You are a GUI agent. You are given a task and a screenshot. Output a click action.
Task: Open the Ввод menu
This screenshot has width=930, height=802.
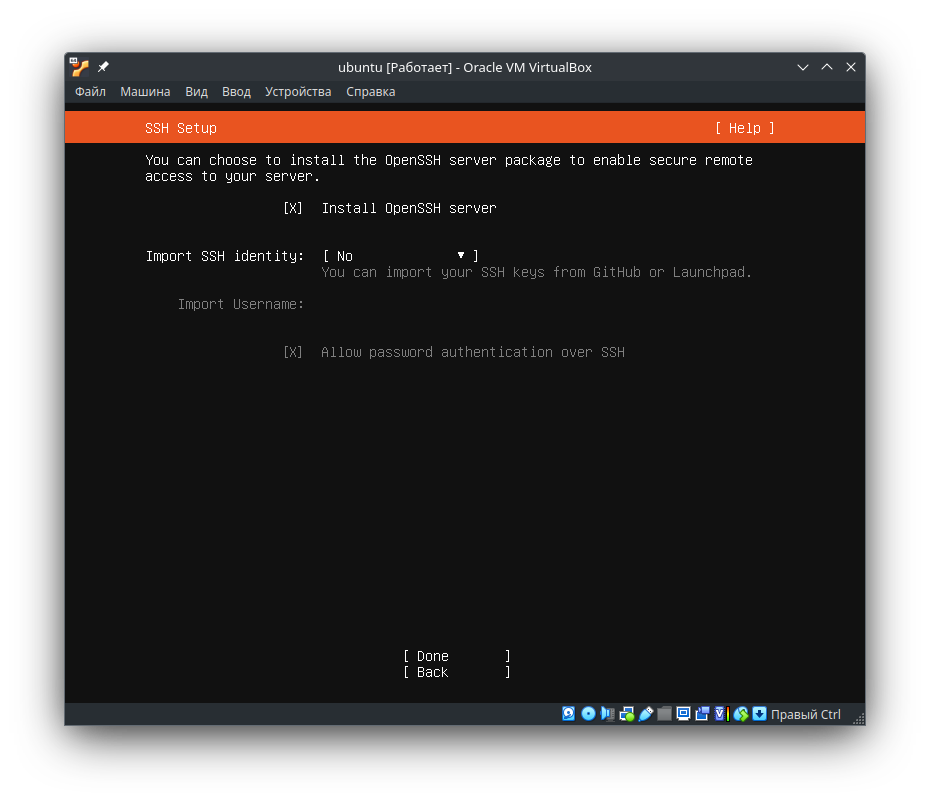[x=236, y=91]
